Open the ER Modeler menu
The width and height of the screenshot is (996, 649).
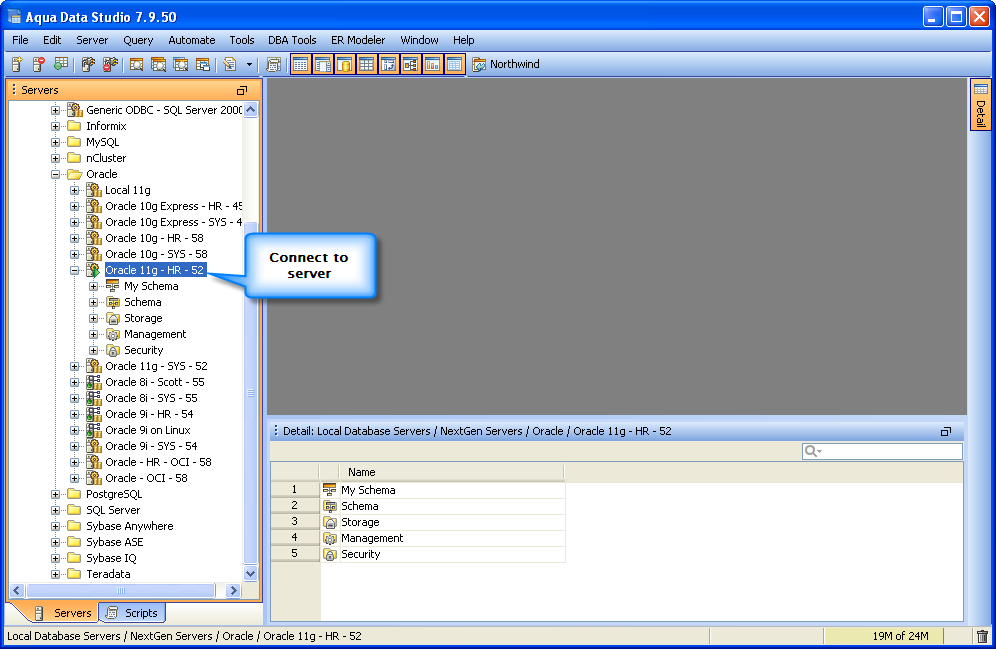coord(358,40)
